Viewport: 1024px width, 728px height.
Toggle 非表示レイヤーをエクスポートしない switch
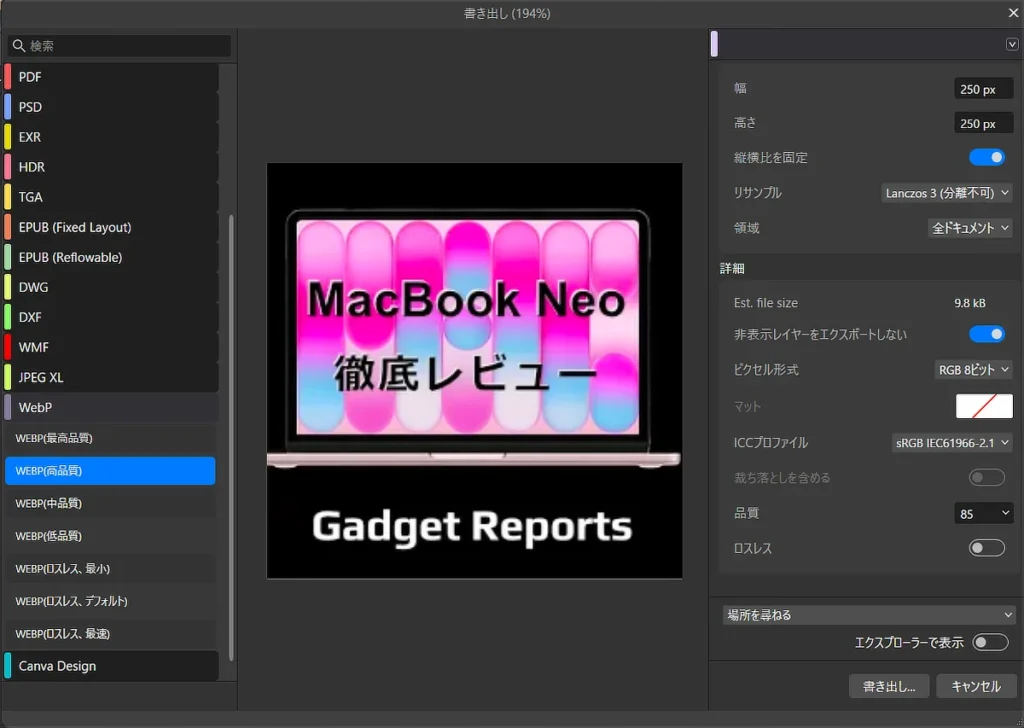pyautogui.click(x=987, y=334)
